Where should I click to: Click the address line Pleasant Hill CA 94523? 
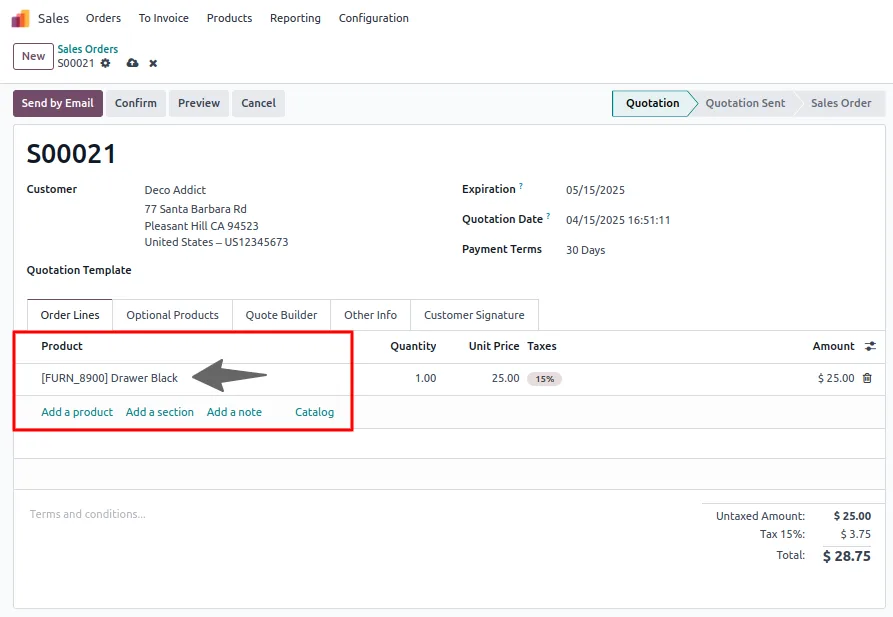pyautogui.click(x=202, y=226)
